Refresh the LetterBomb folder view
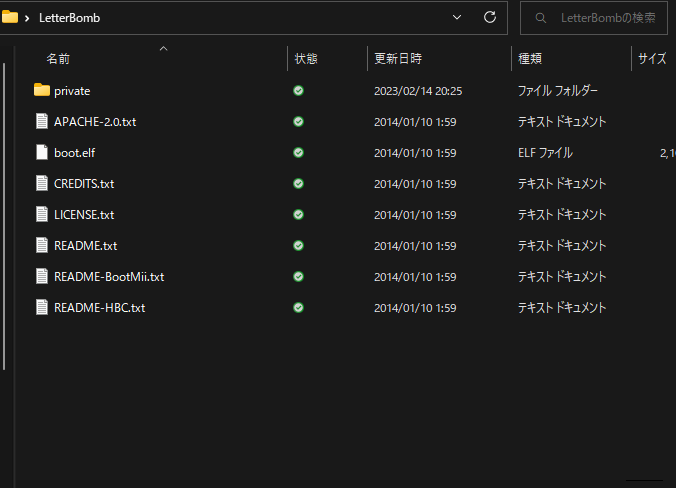676x488 pixels. click(x=490, y=17)
